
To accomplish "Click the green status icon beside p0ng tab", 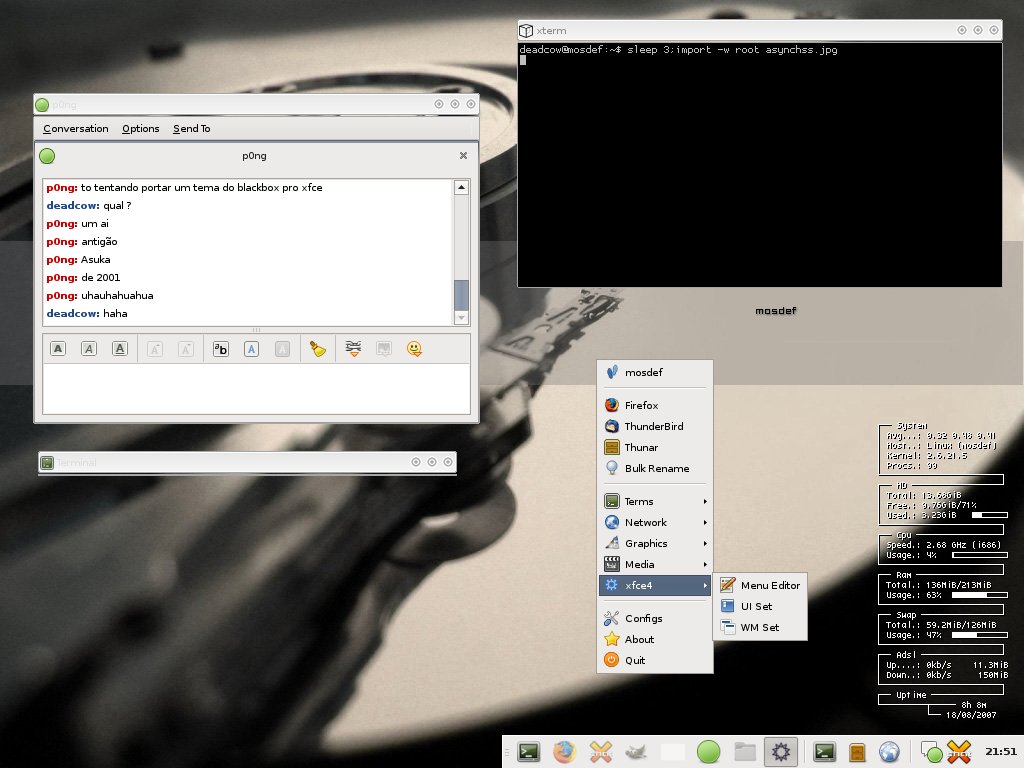I will tap(47, 156).
